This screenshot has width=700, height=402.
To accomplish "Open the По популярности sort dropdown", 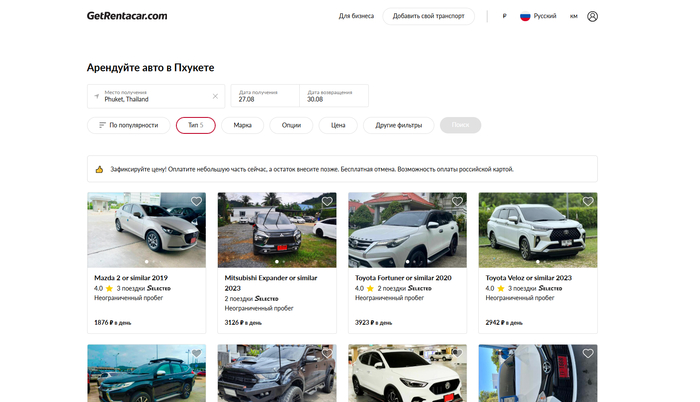I will coord(129,125).
